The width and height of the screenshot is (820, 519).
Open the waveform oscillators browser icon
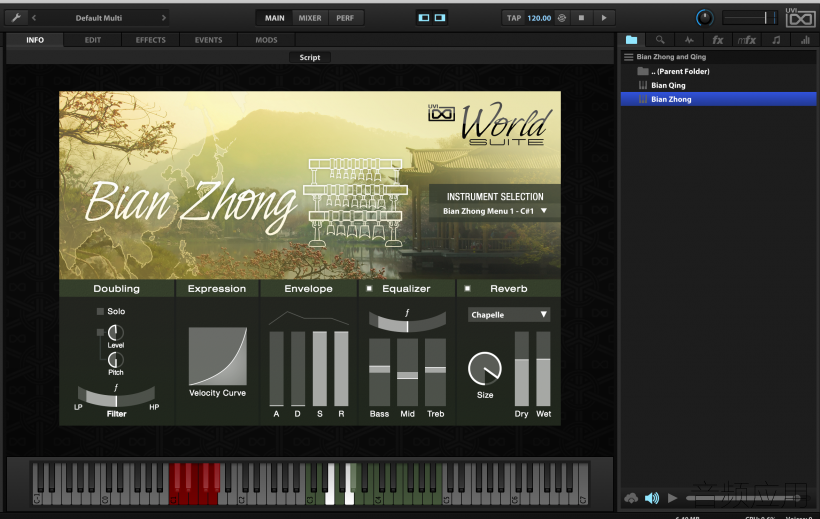click(x=689, y=40)
